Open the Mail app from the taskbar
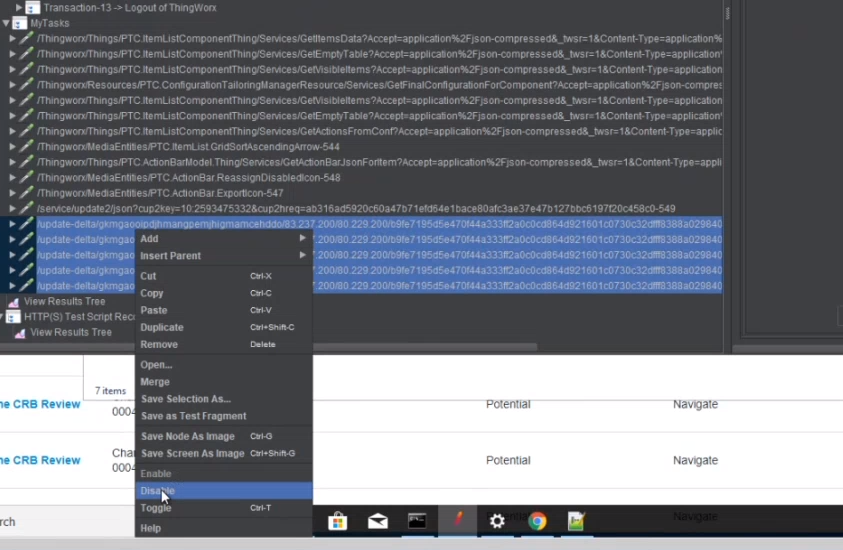The height and width of the screenshot is (550, 843). [377, 521]
